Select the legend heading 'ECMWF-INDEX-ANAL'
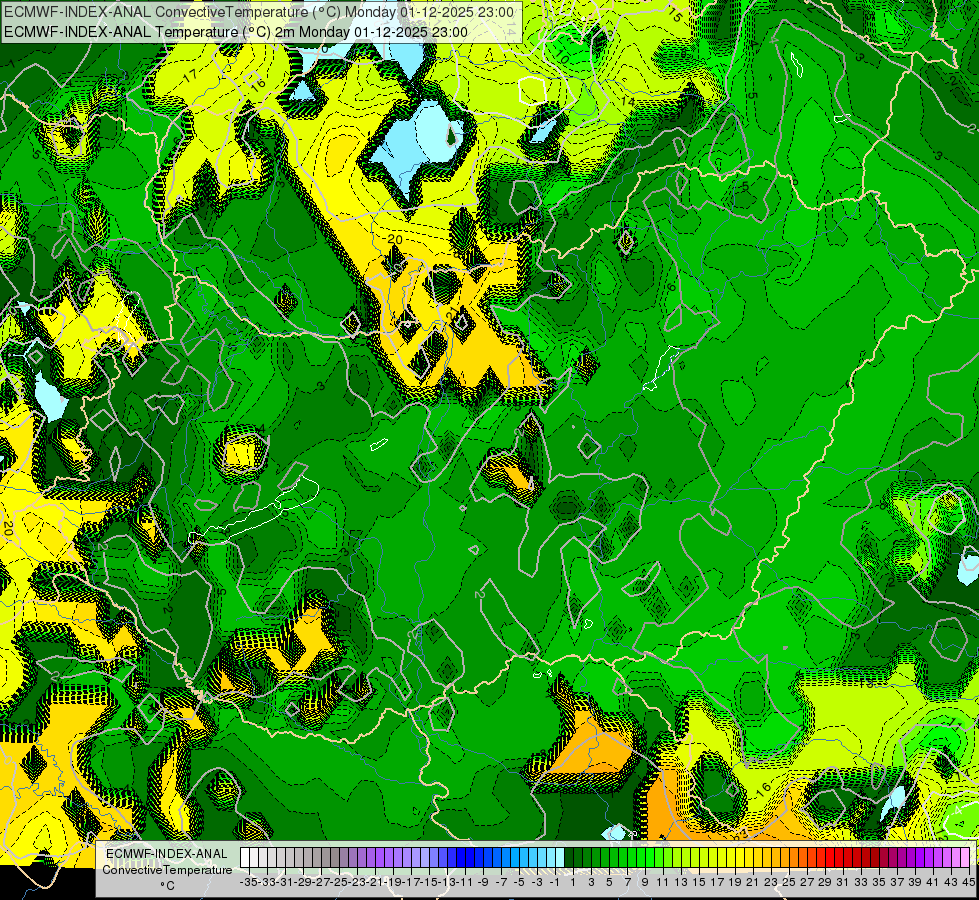Screen dimensions: 979x900 pos(167,854)
